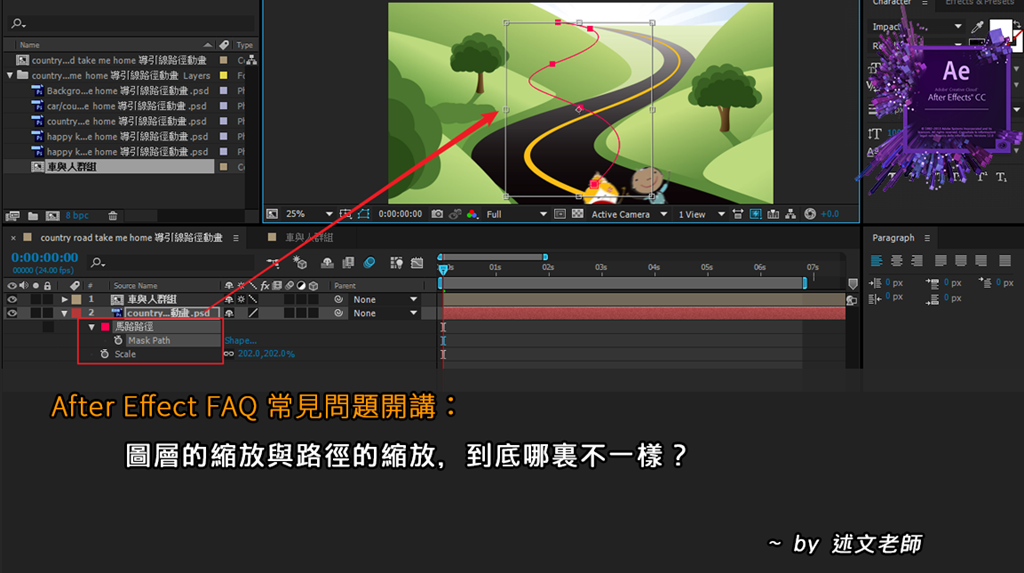Click layer 2 red label color swatch
This screenshot has width=1024, height=573.
(76, 313)
